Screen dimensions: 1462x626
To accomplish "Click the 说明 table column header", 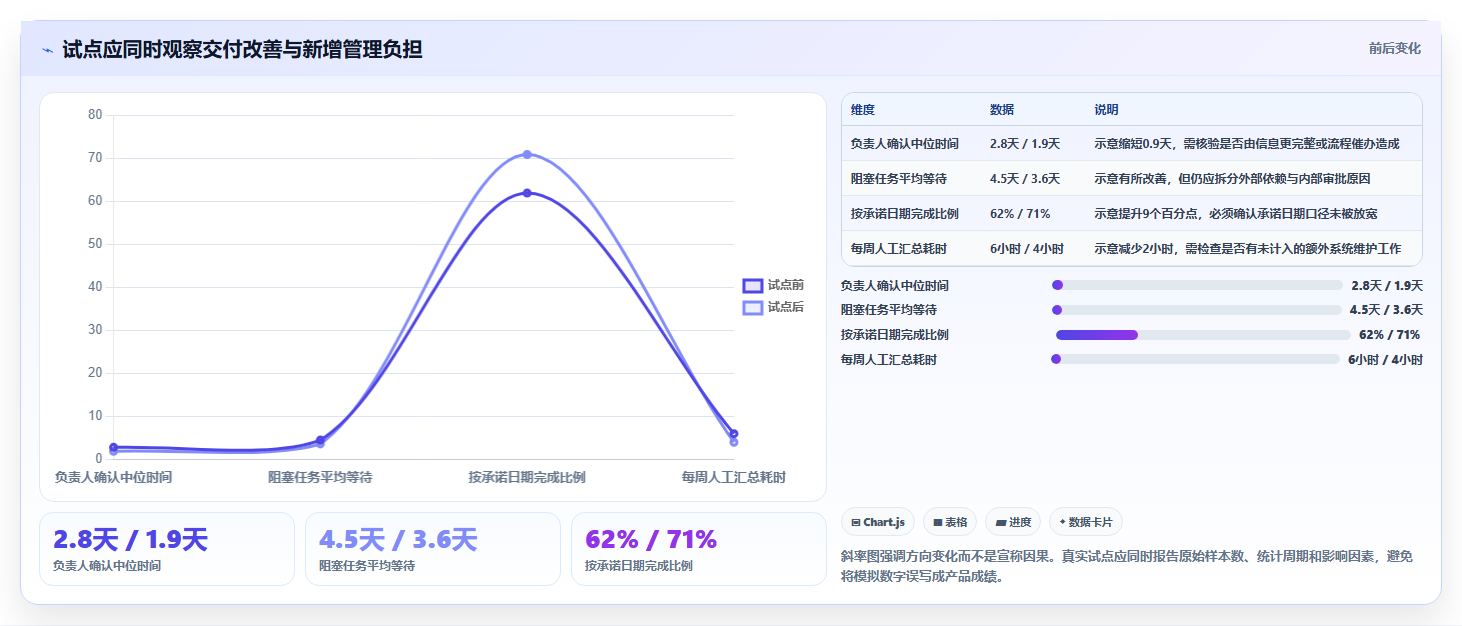I will click(1107, 110).
